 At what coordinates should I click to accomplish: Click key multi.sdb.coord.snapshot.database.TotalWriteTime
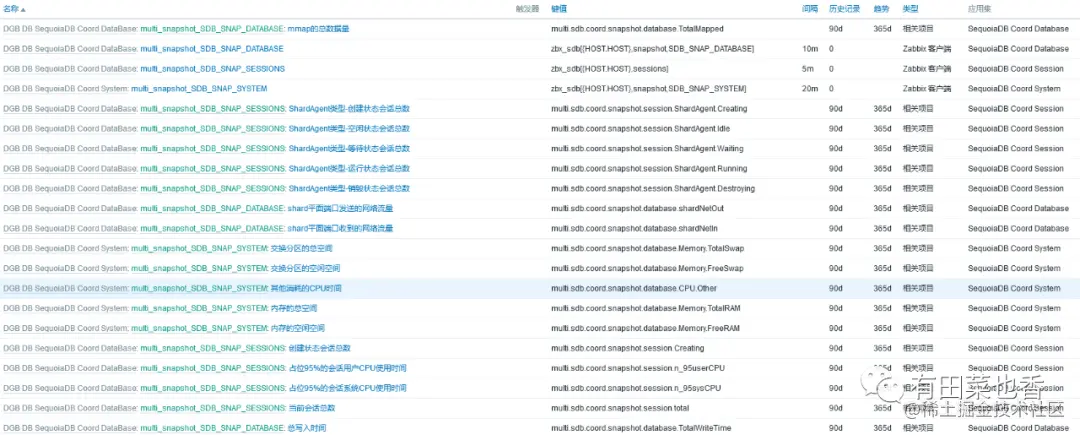[641, 428]
